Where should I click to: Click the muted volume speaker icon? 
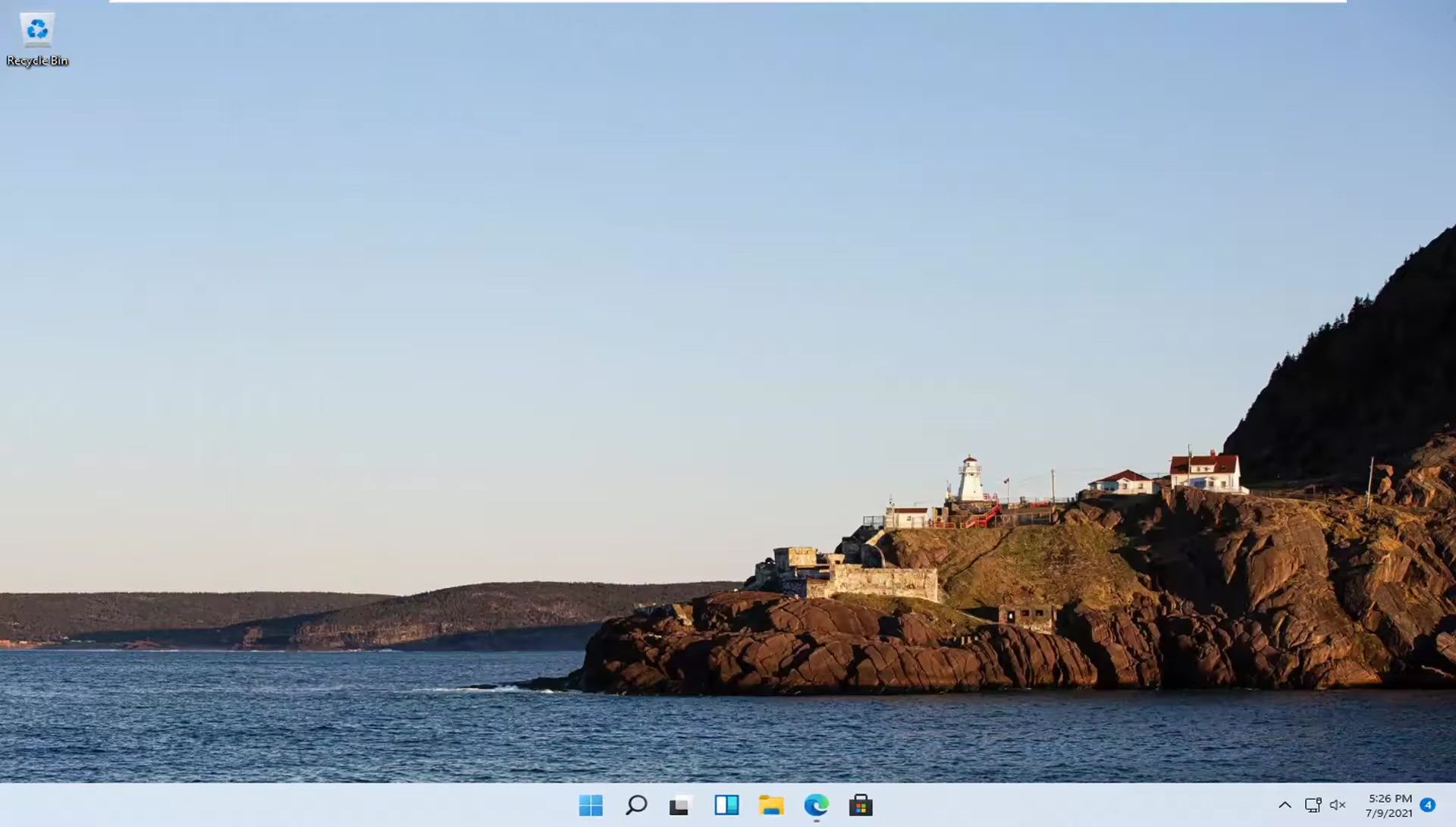[x=1338, y=805]
